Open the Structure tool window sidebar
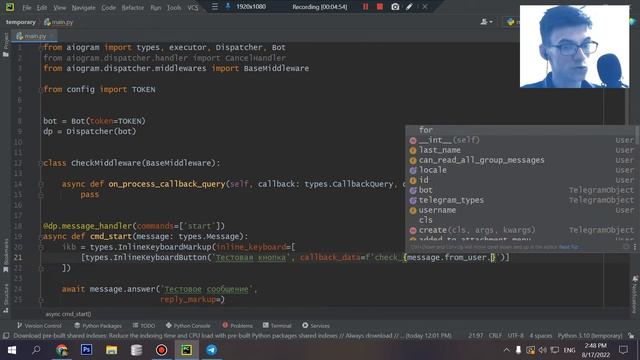Screen dimensions: 640x360 (x=6, y=298)
